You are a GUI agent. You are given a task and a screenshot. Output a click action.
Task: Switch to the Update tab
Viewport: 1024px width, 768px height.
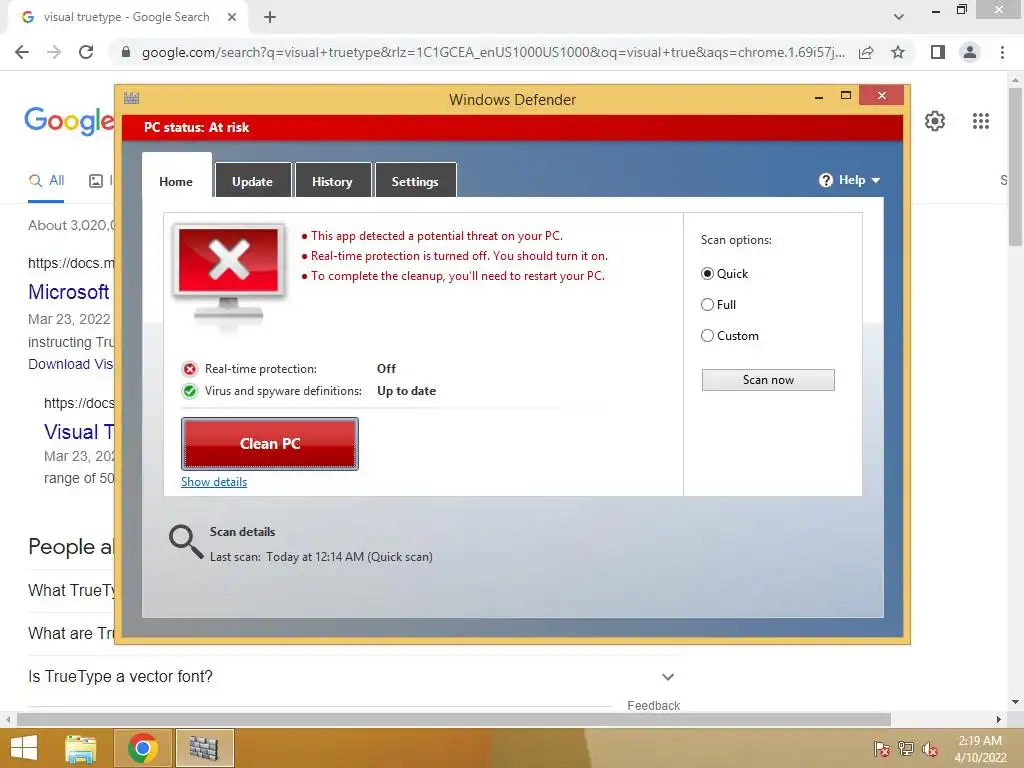click(x=253, y=180)
